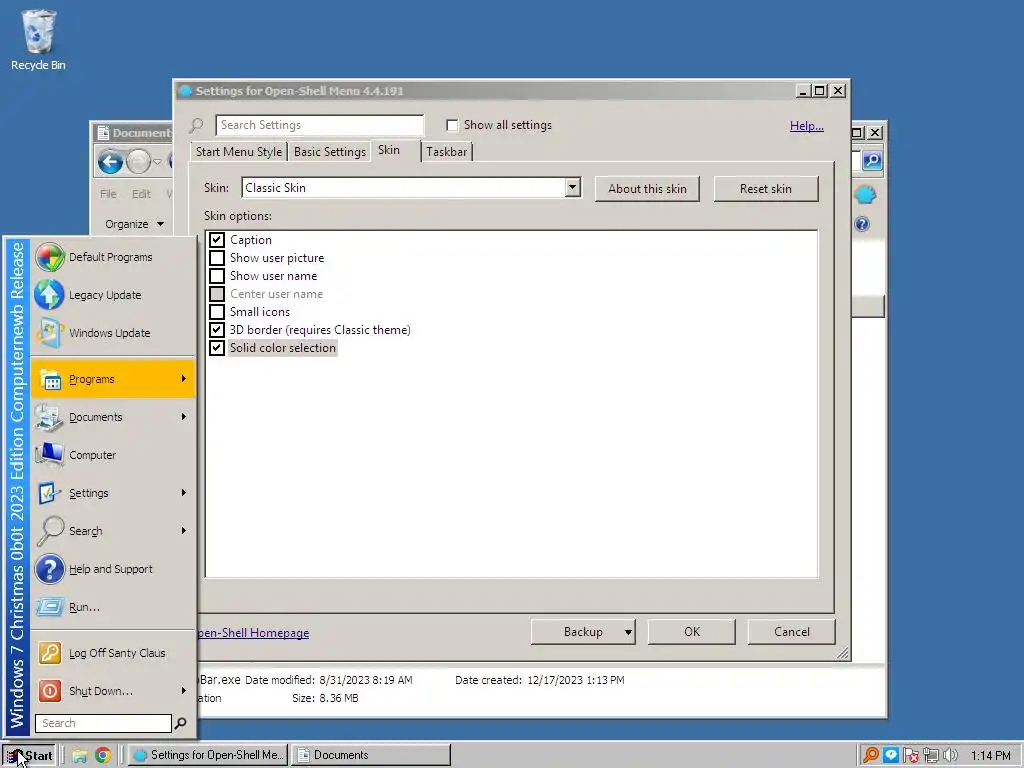The width and height of the screenshot is (1024, 768).
Task: Open the Backup button dropdown
Action: (628, 632)
